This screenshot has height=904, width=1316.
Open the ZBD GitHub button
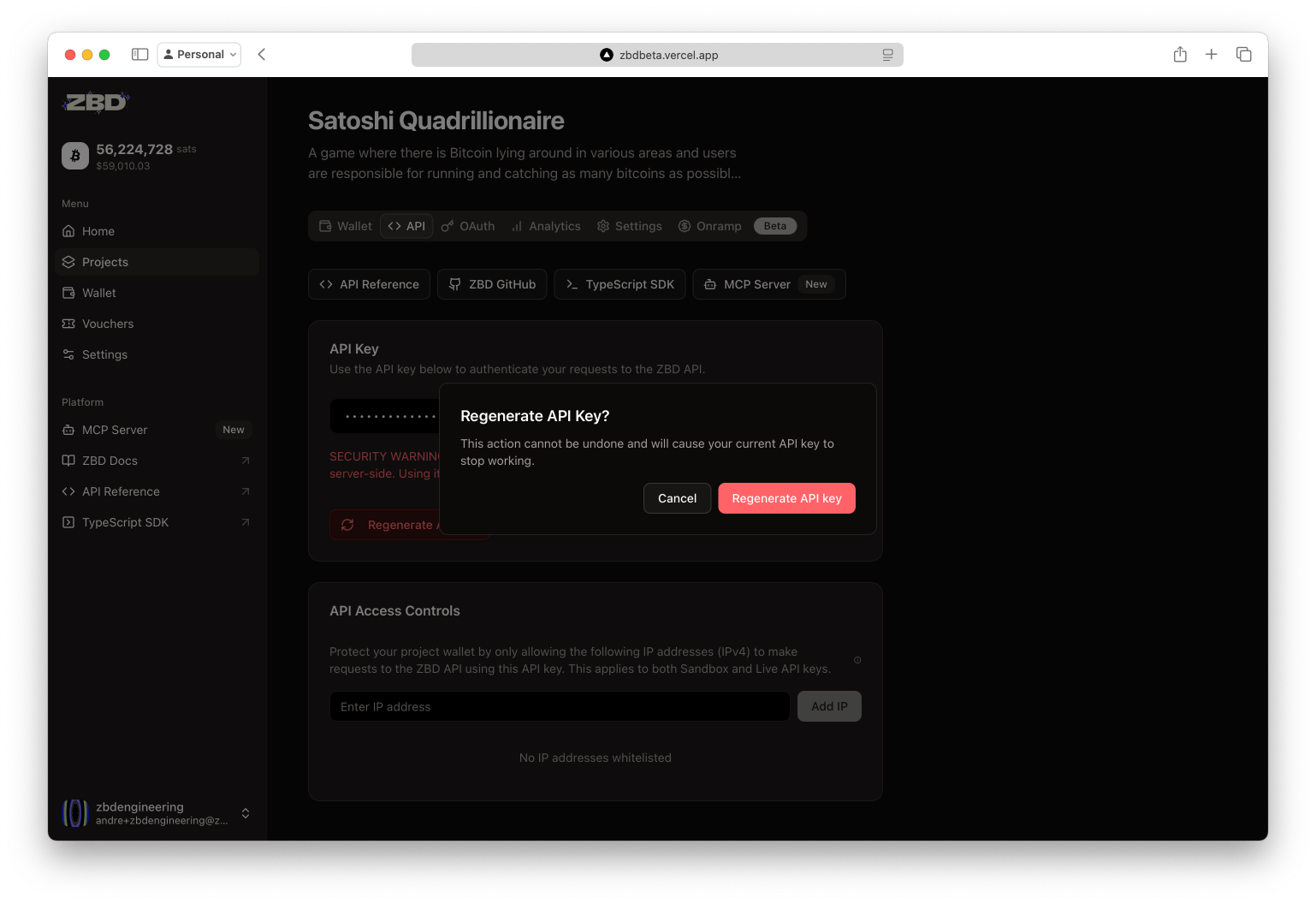tap(492, 284)
